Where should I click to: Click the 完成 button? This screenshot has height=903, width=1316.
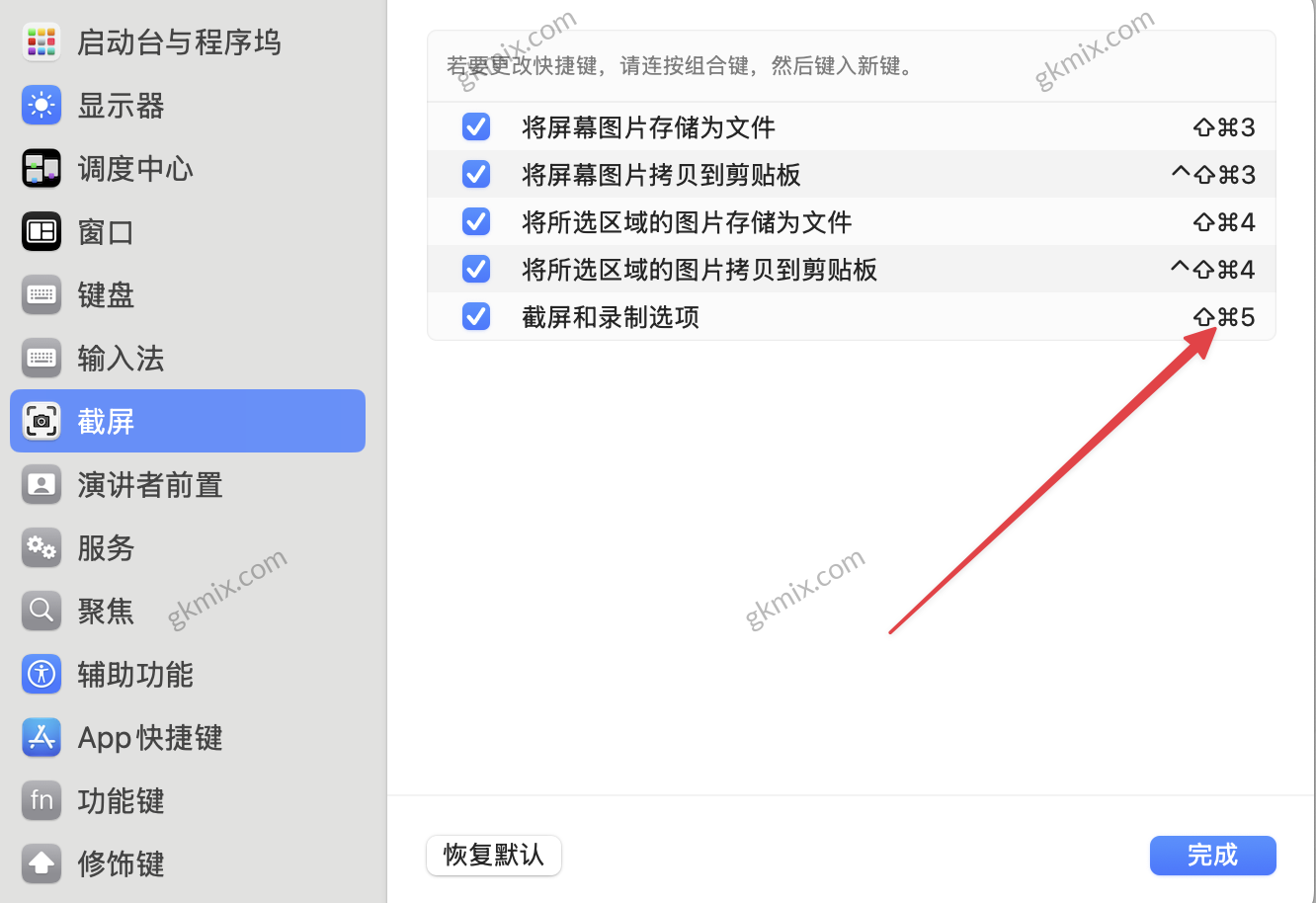coord(1212,856)
